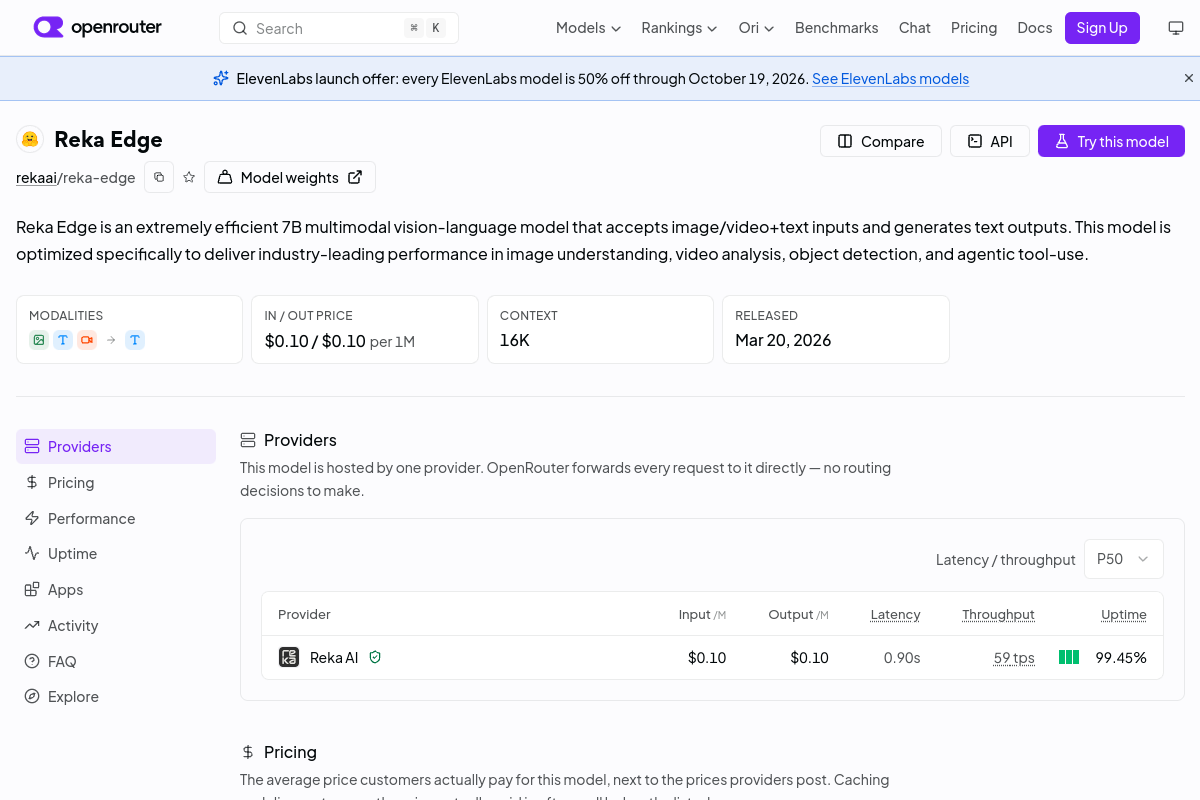
Task: Click the green uptime bars indicator
Action: coord(1069,657)
